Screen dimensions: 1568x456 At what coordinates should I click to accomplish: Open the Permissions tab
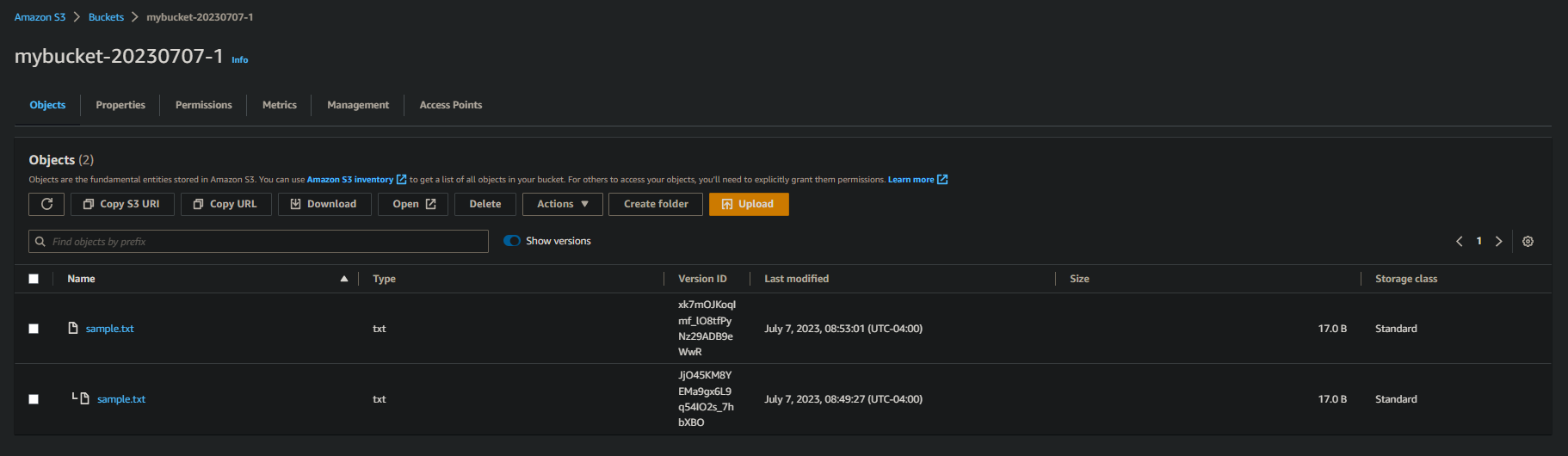pos(204,105)
